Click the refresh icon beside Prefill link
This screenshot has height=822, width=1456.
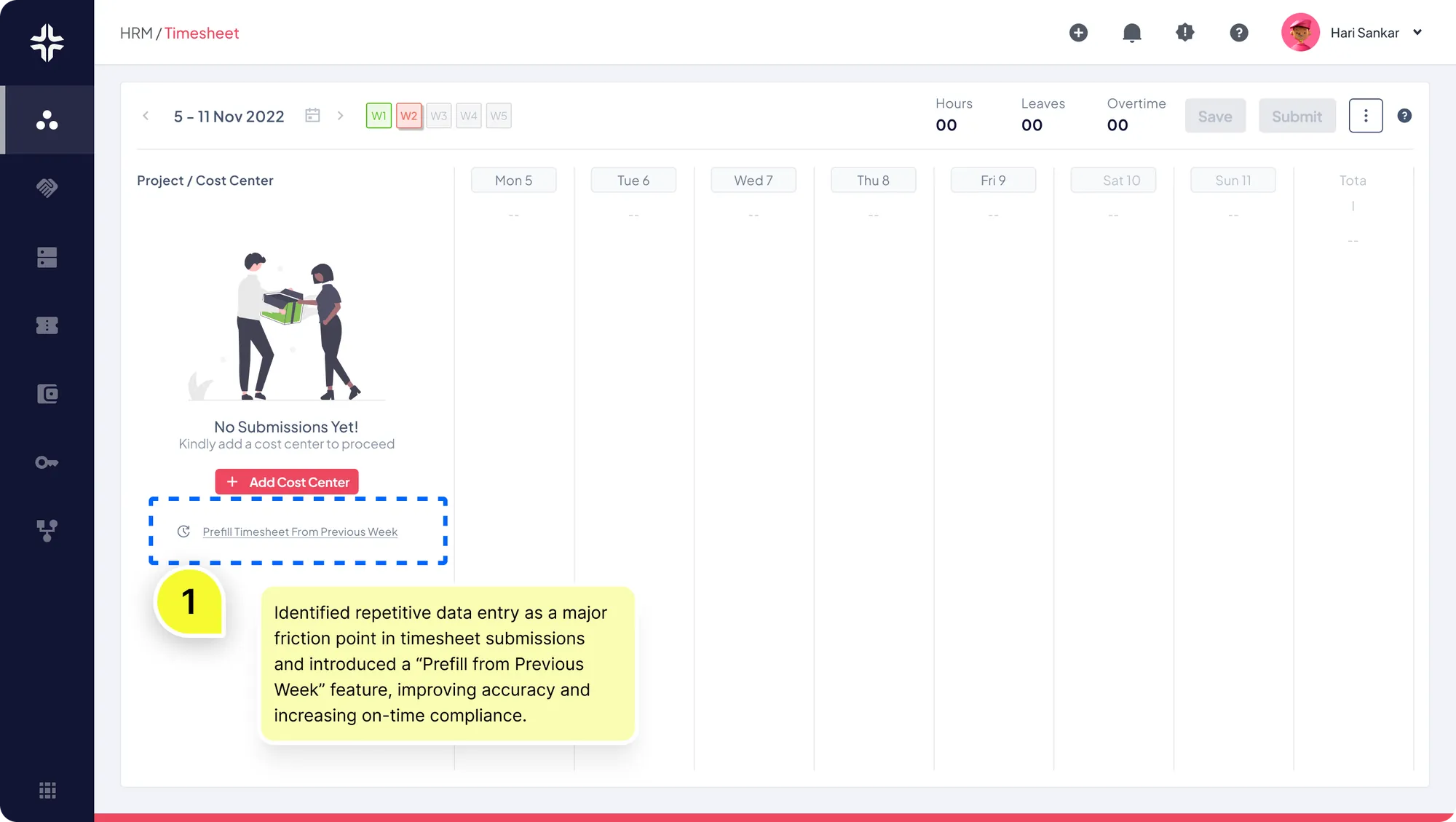[183, 531]
